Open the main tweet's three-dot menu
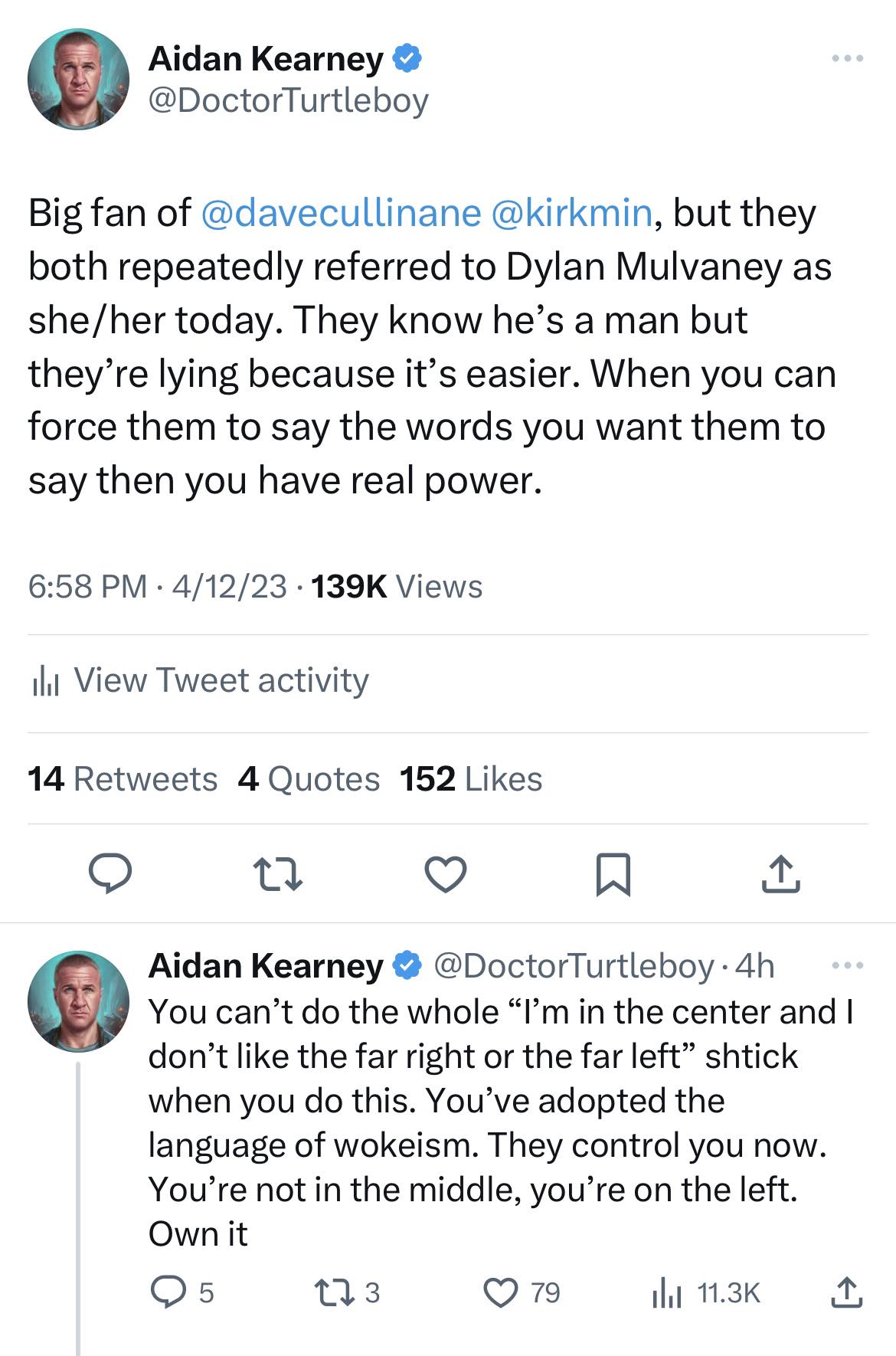 pyautogui.click(x=849, y=58)
